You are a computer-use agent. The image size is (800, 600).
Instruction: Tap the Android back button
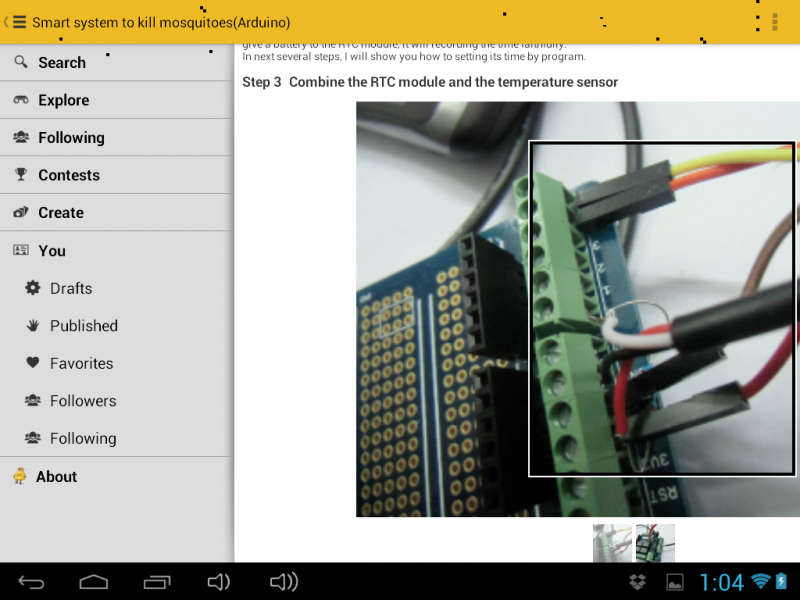click(31, 582)
